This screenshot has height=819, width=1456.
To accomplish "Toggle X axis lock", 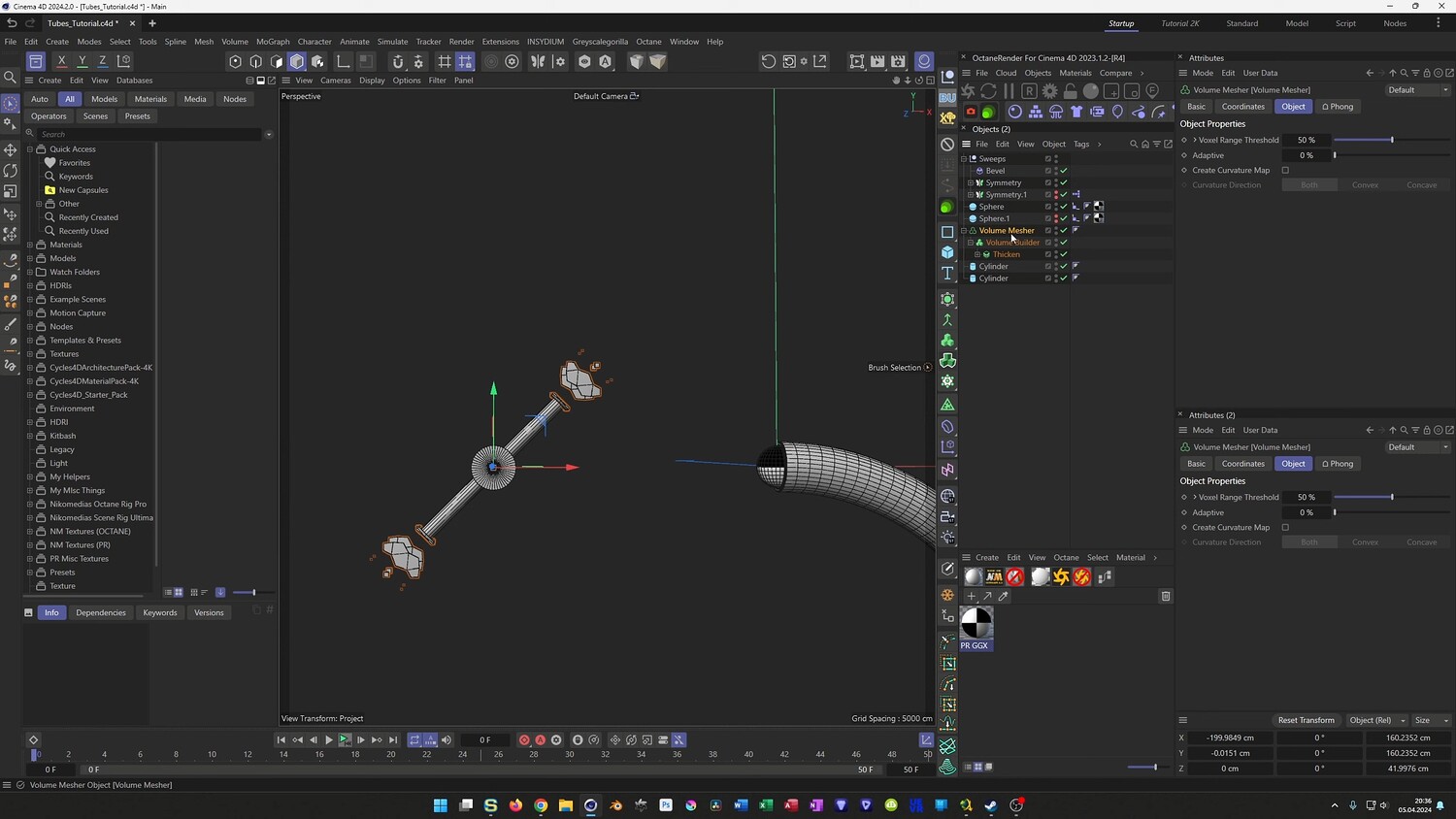I will pos(61,61).
